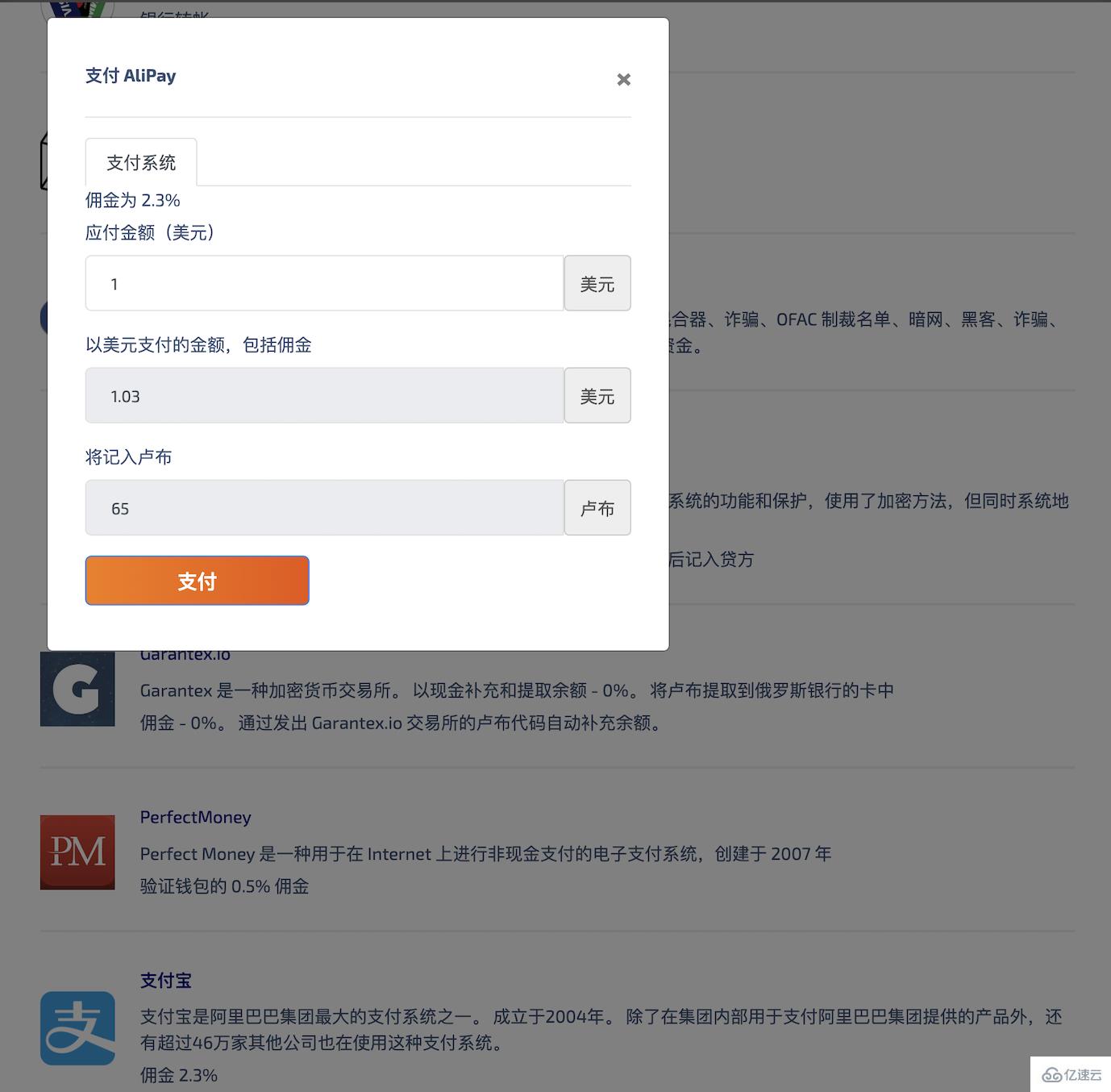Click the 将记入卢布 amount field
1111x1092 pixels.
(x=324, y=507)
